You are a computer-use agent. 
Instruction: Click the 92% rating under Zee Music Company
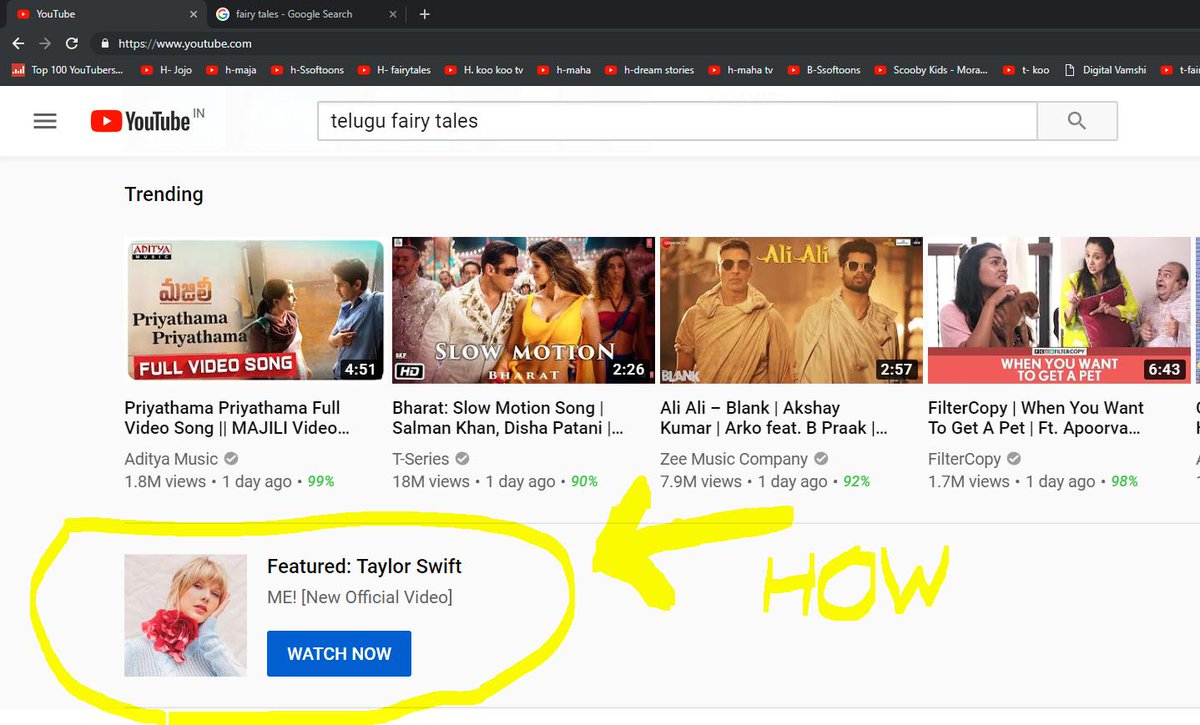click(857, 482)
